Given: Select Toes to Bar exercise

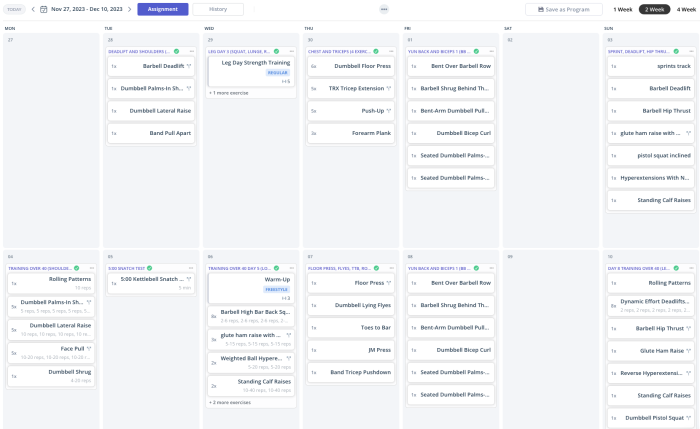Looking at the screenshot, I should coord(351,328).
